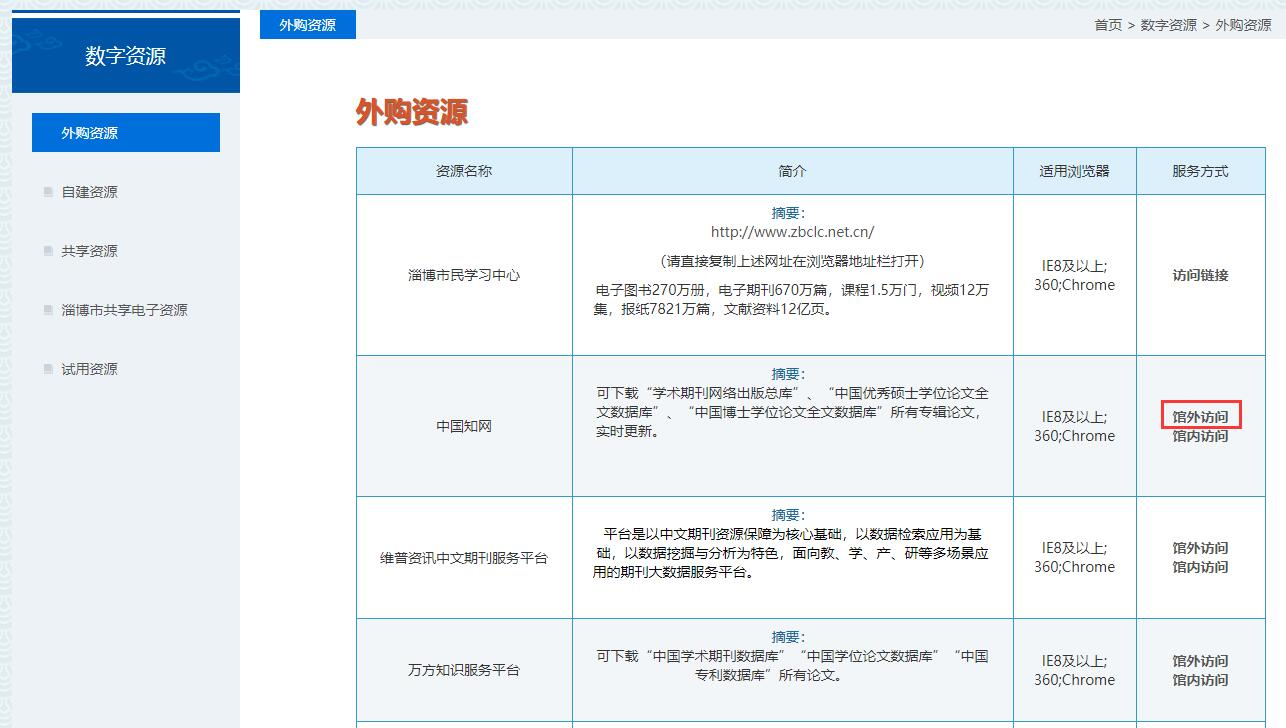The height and width of the screenshot is (728, 1286).
Task: Click 访问链接 for 淄博市民学习中心
Action: [x=1200, y=275]
